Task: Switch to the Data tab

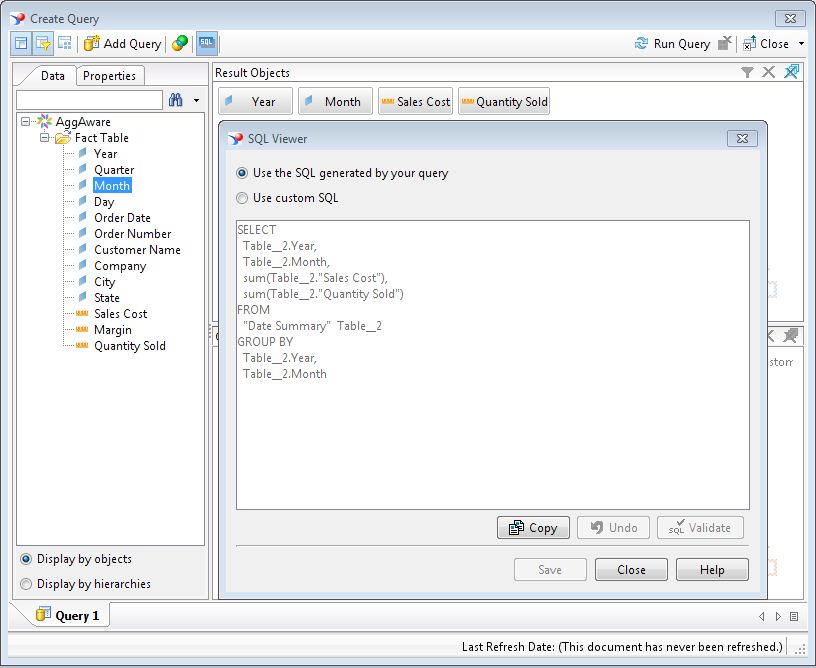Action: pyautogui.click(x=53, y=76)
